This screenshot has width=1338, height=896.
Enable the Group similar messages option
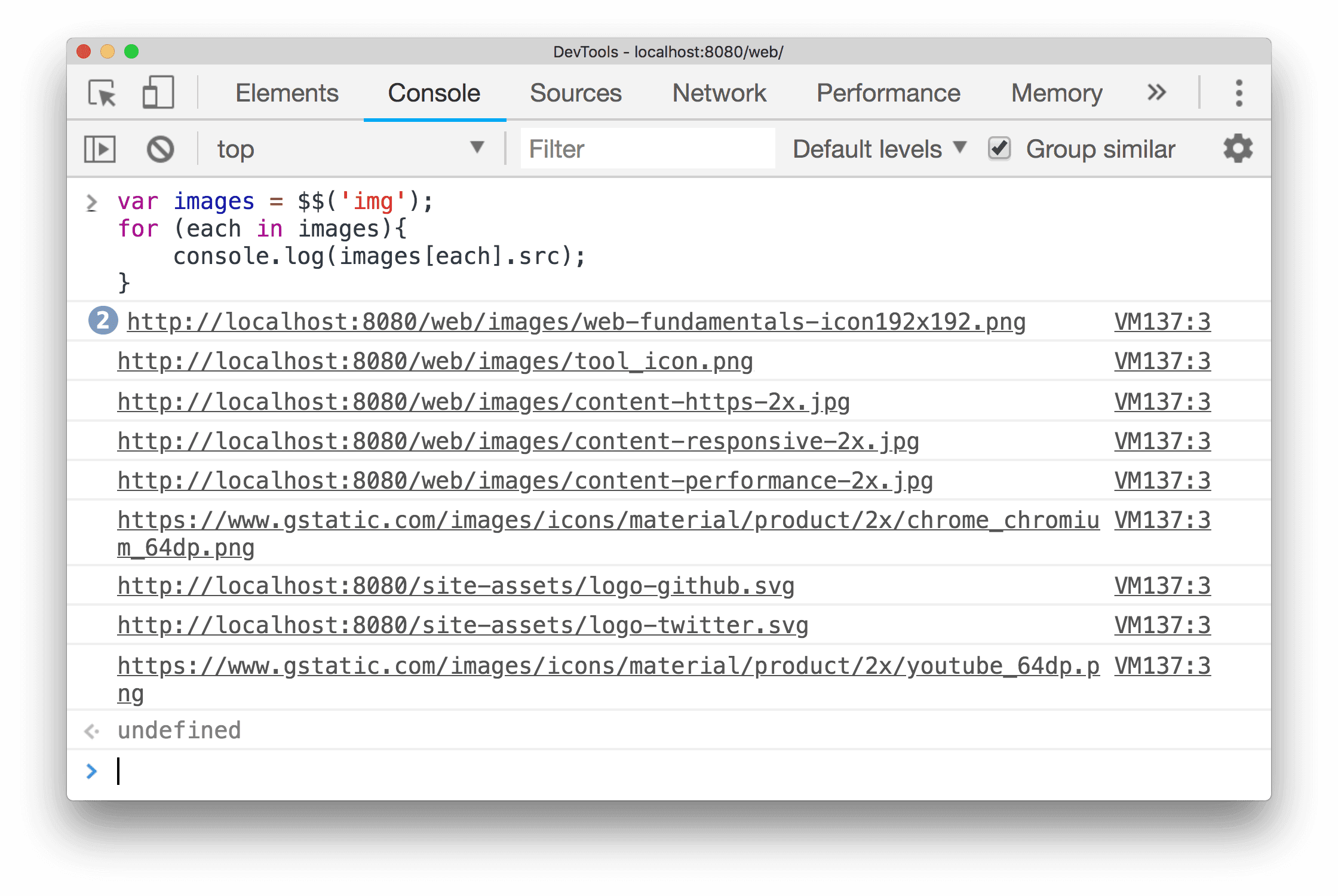coord(996,149)
